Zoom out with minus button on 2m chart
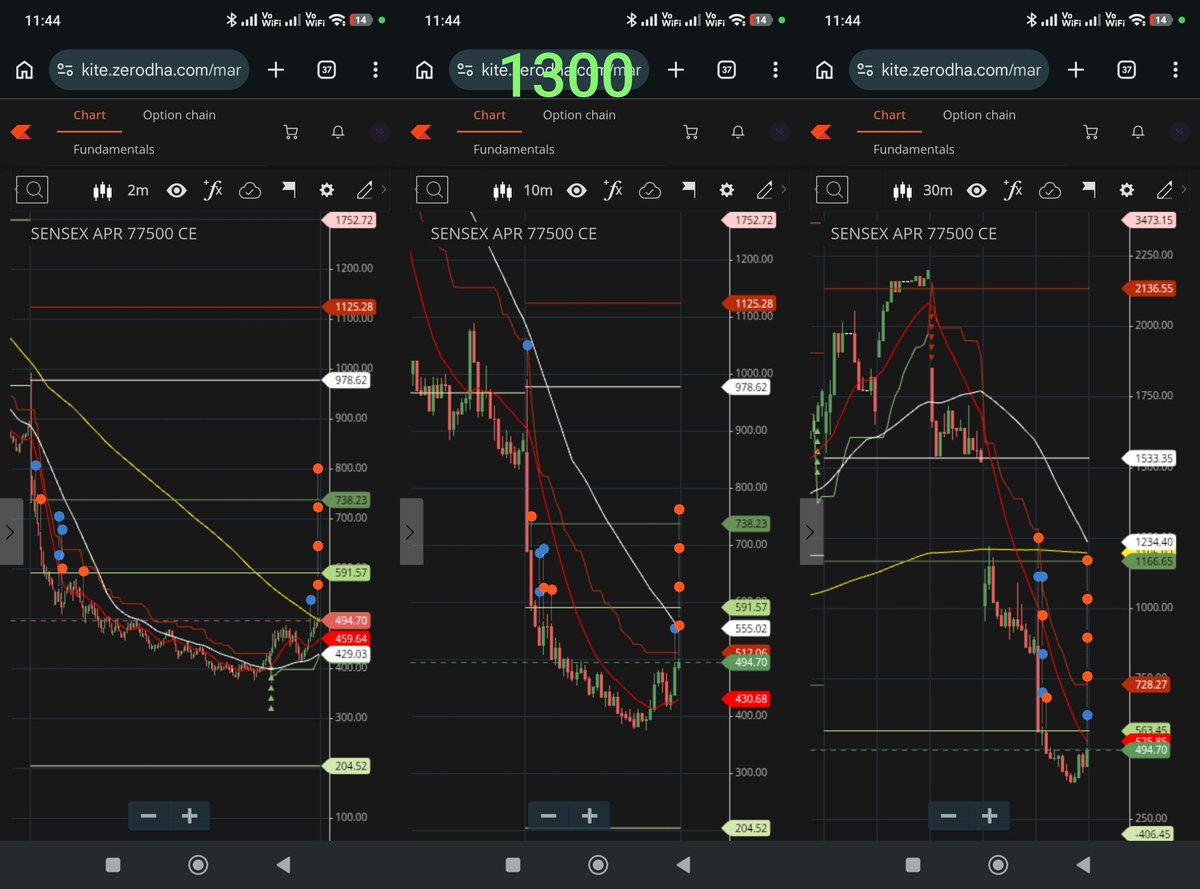This screenshot has width=1200, height=889. click(148, 816)
